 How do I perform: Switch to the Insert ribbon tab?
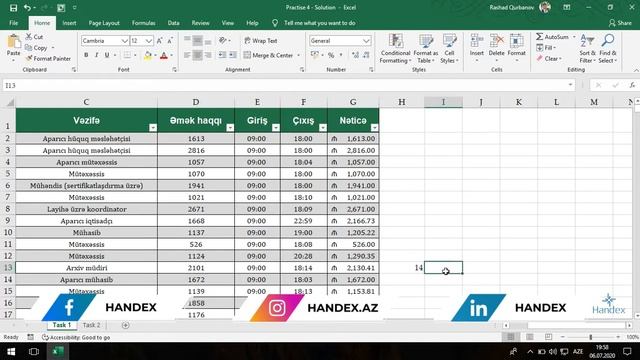69,23
